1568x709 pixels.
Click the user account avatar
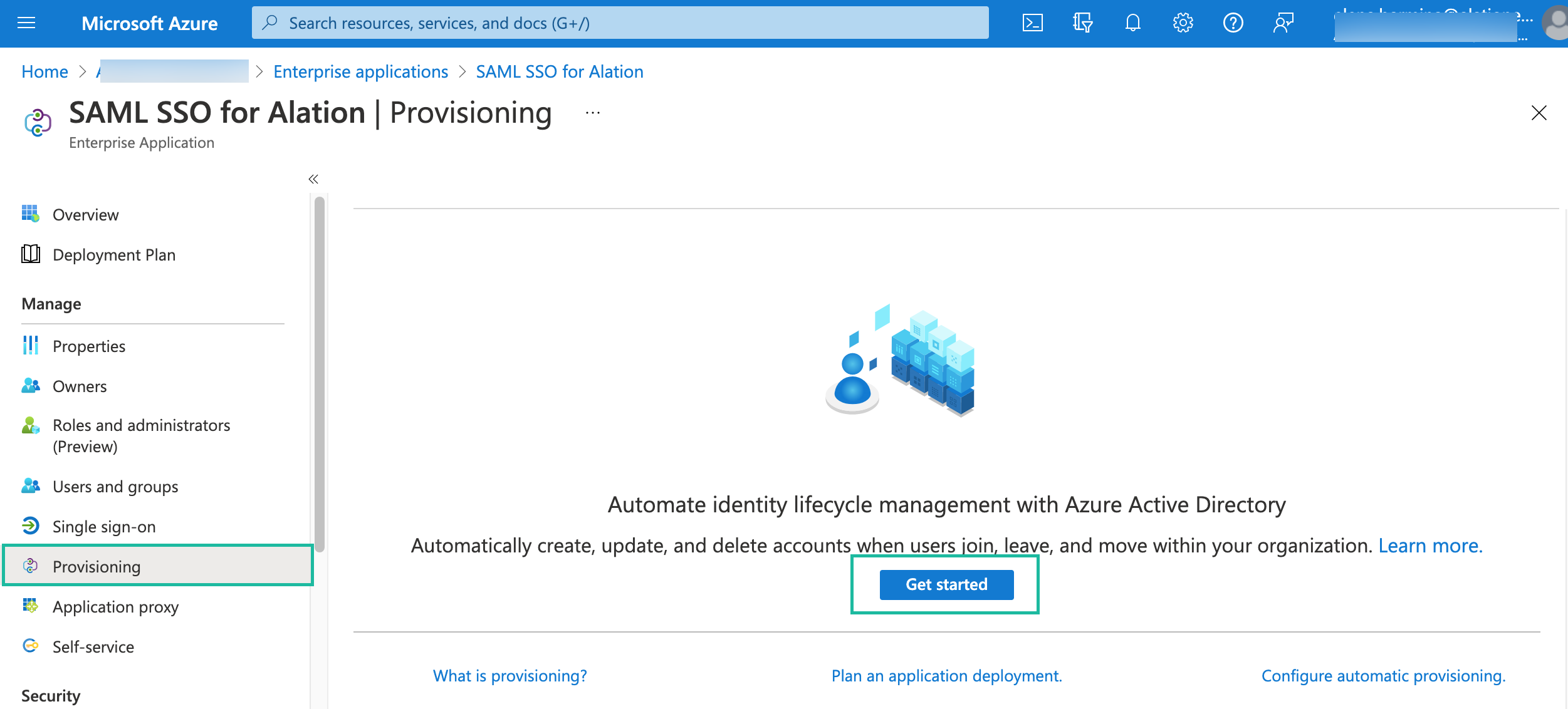1555,23
